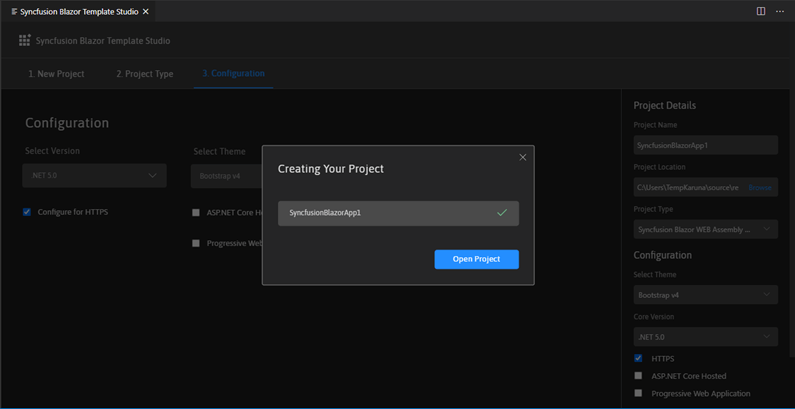Screen dimensions: 795x409
Task: Expand the Select Version .NET 5.0 dropdown
Action: (x=94, y=176)
